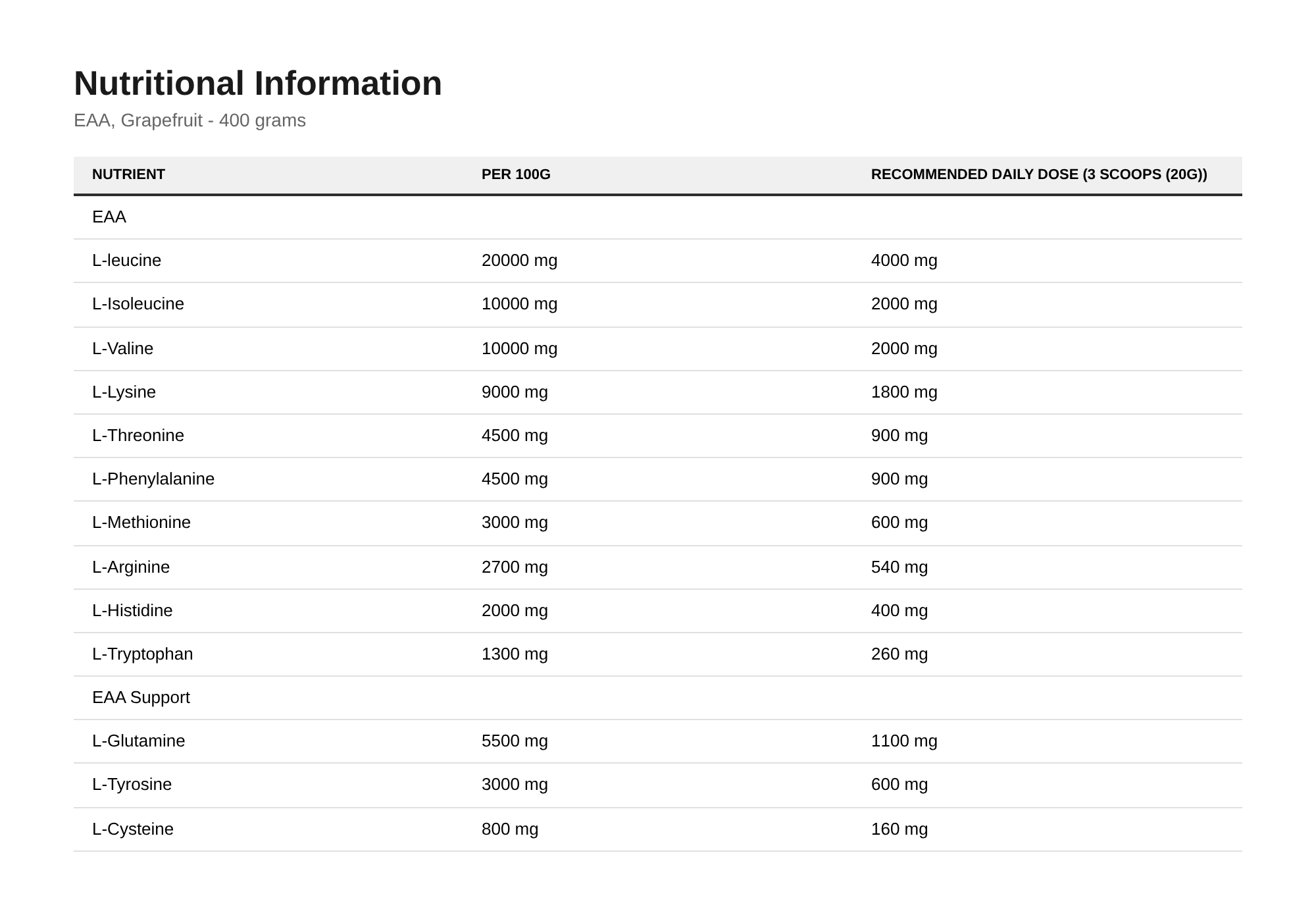This screenshot has height=915, width=1316.
Task: Select the L-Glutamine 5500 mg value
Action: [515, 741]
